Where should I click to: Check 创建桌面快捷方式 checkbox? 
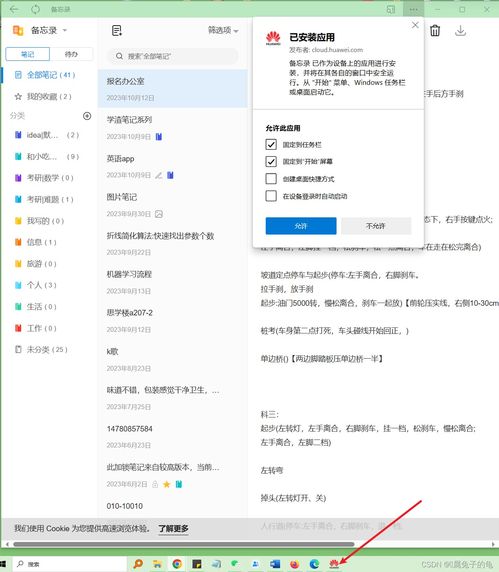pos(271,179)
